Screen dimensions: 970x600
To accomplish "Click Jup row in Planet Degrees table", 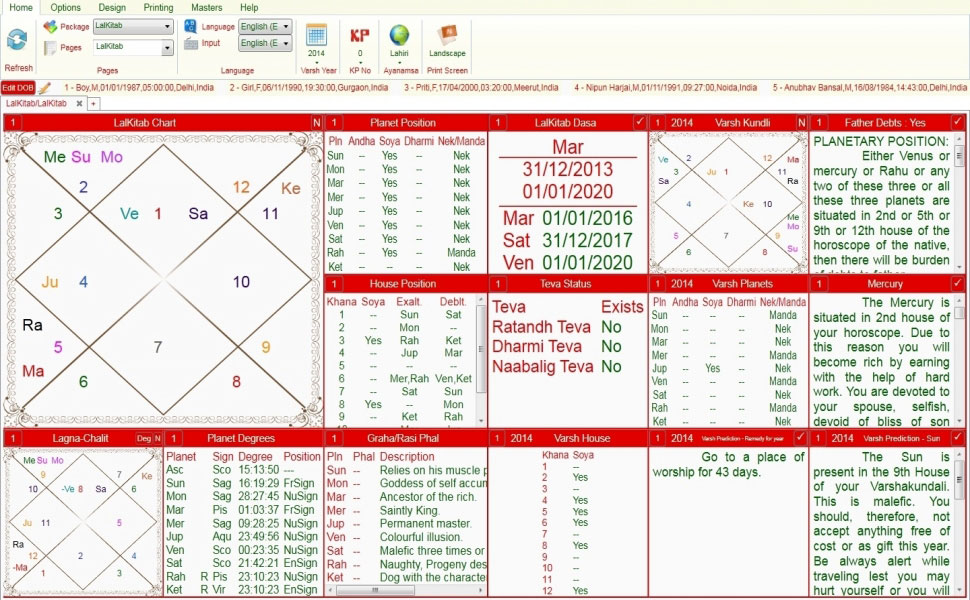I will click(242, 536).
